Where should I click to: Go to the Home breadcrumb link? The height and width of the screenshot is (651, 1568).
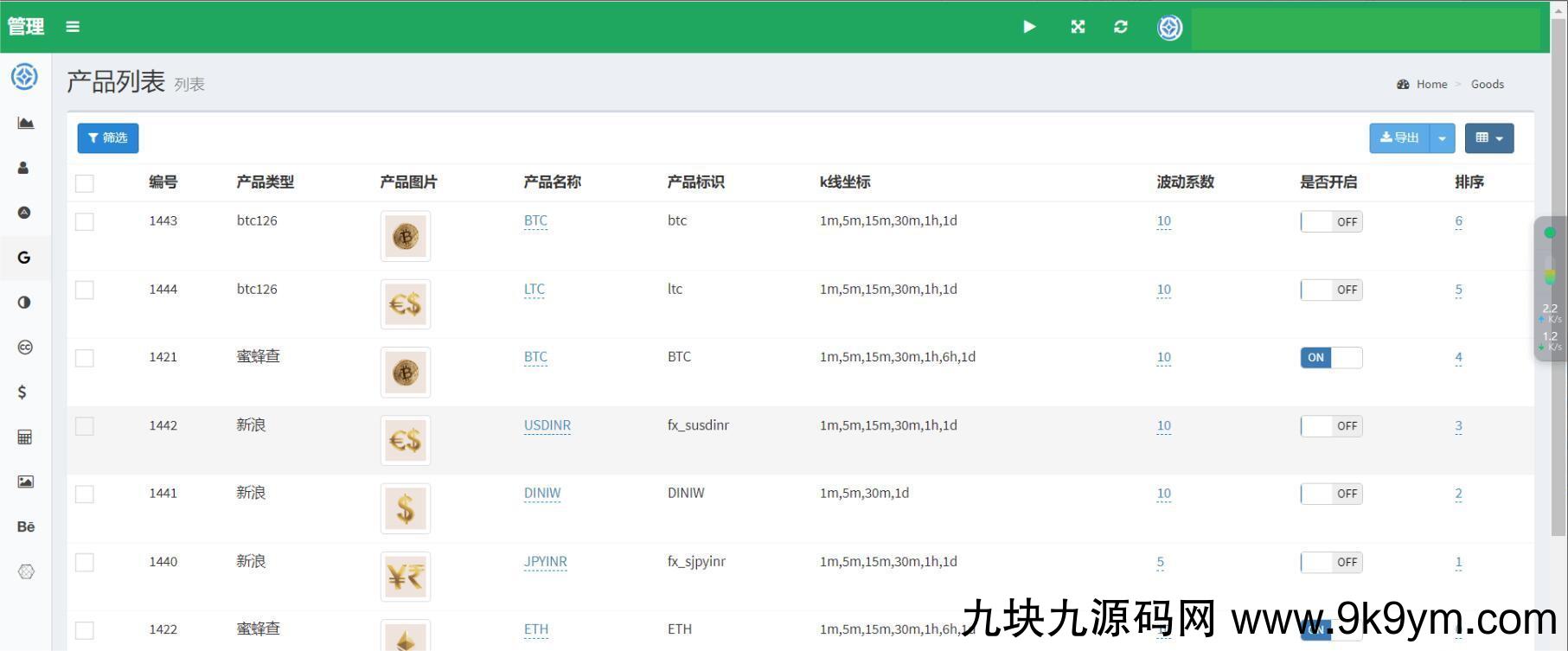[x=1431, y=85]
